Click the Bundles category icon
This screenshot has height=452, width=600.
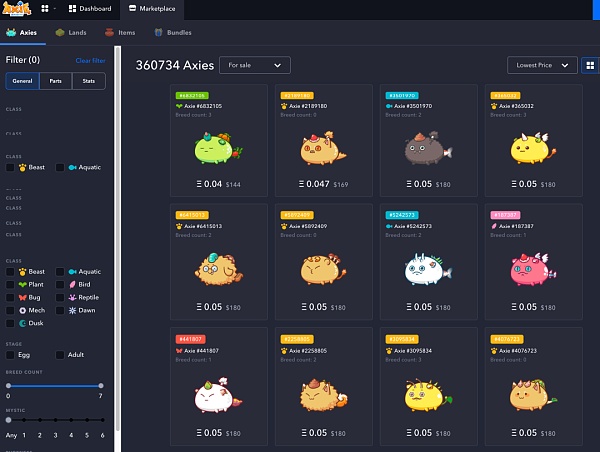click(158, 33)
